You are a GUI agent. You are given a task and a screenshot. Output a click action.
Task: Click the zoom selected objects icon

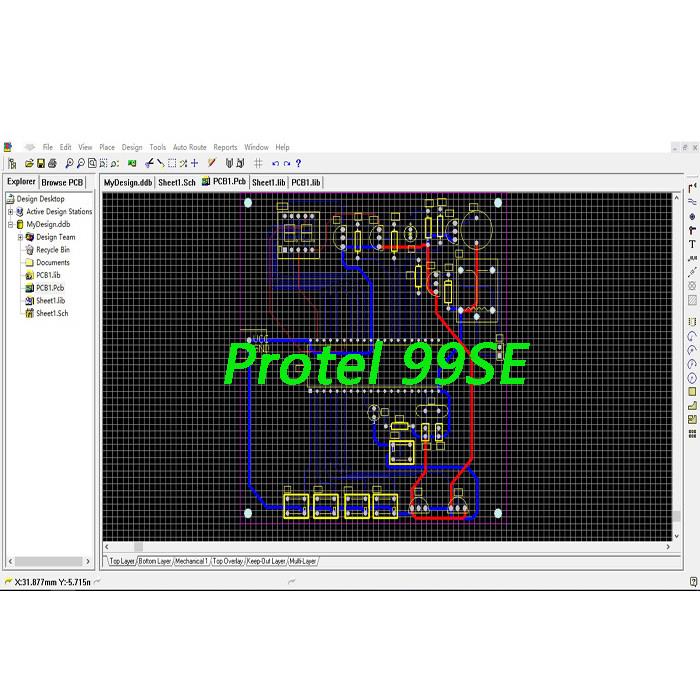click(x=115, y=163)
